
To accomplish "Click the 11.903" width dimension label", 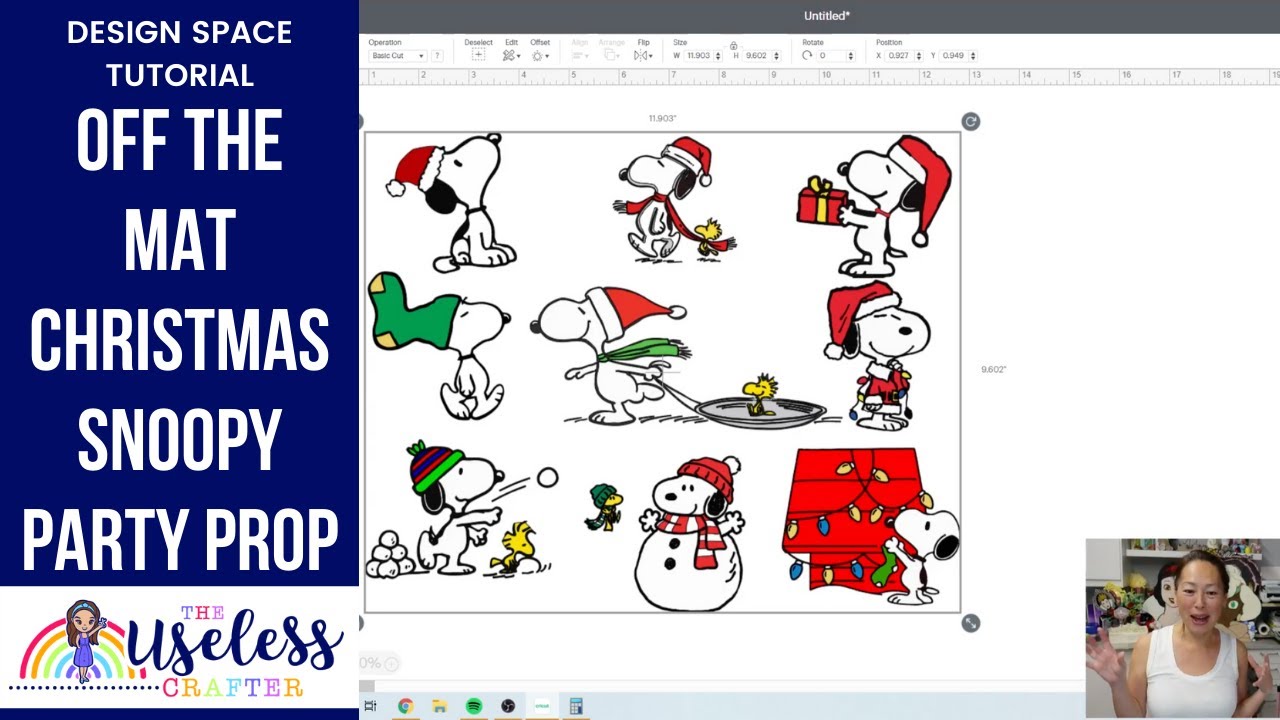I will click(x=662, y=118).
